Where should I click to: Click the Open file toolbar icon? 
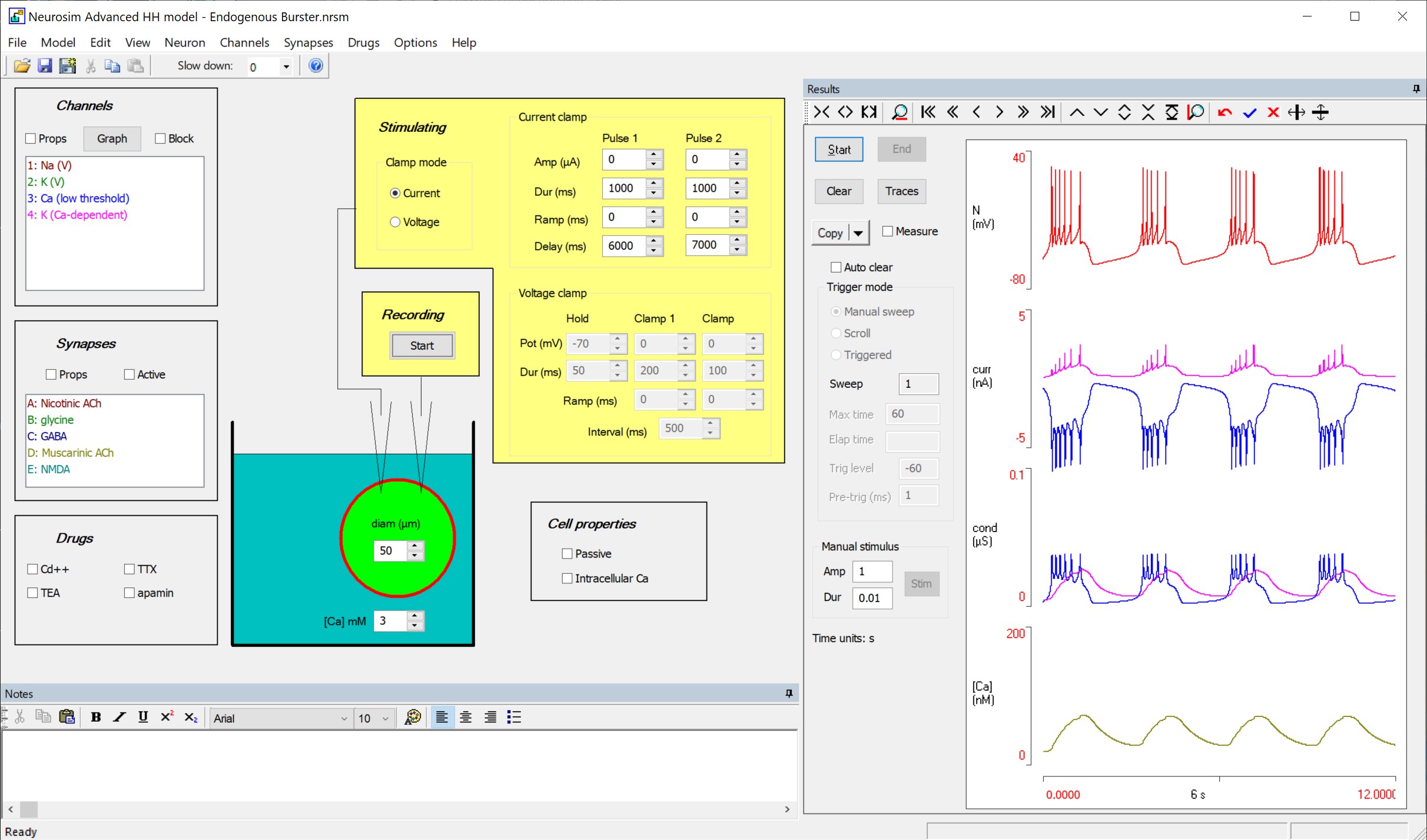22,66
